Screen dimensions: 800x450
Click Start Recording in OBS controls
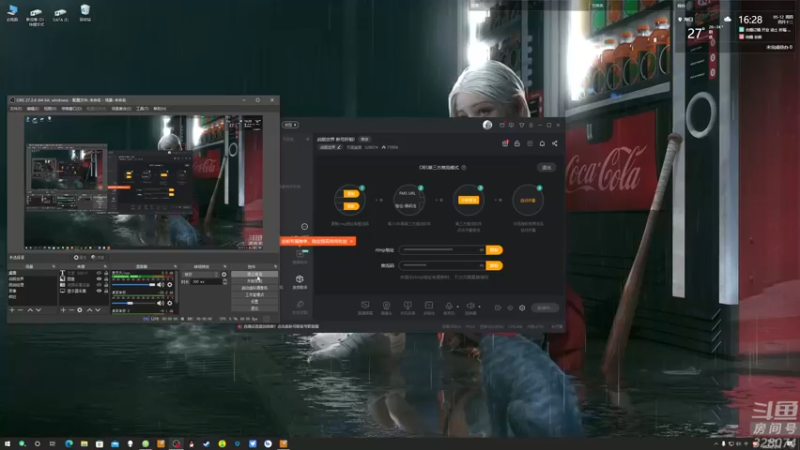(x=255, y=281)
